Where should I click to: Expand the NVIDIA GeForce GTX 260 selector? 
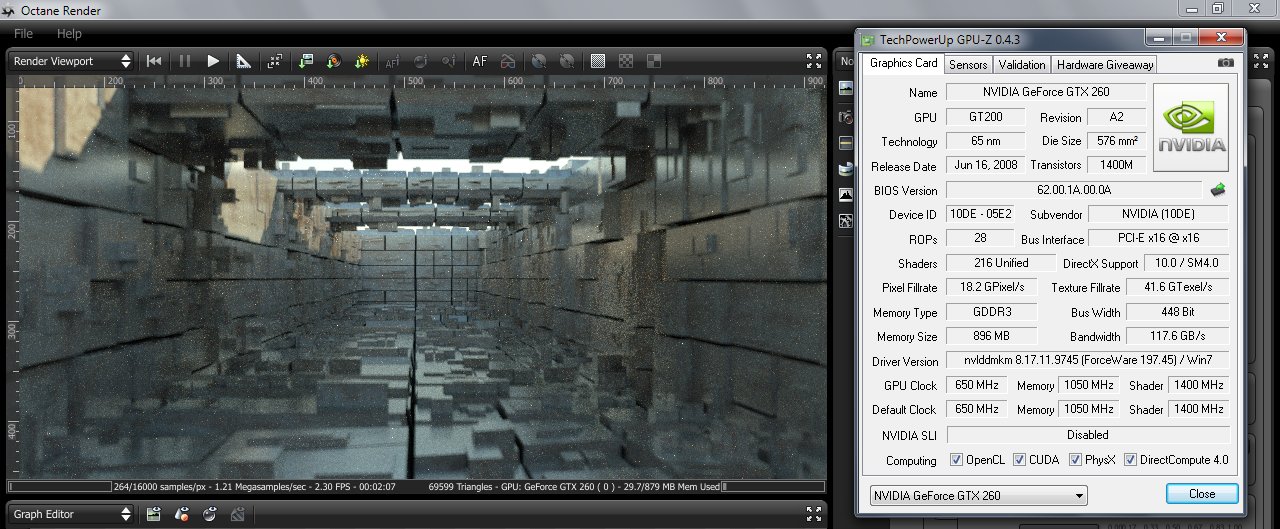point(978,495)
